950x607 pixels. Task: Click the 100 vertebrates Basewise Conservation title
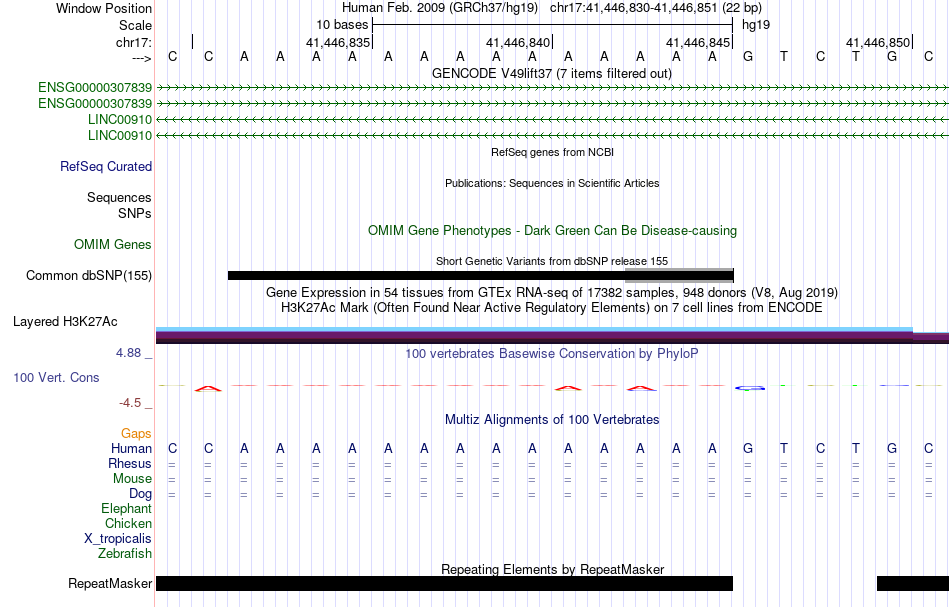552,354
